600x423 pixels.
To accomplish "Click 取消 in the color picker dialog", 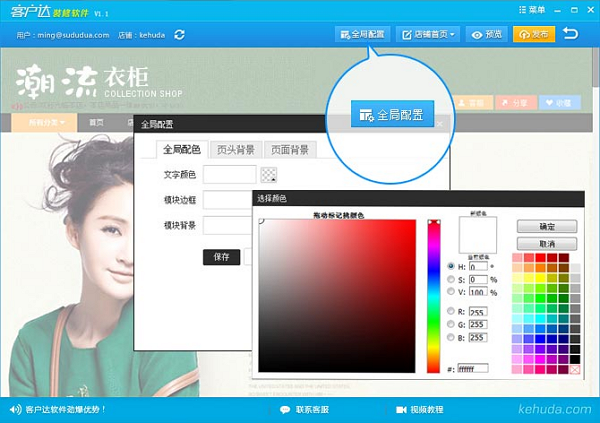I will [x=547, y=243].
